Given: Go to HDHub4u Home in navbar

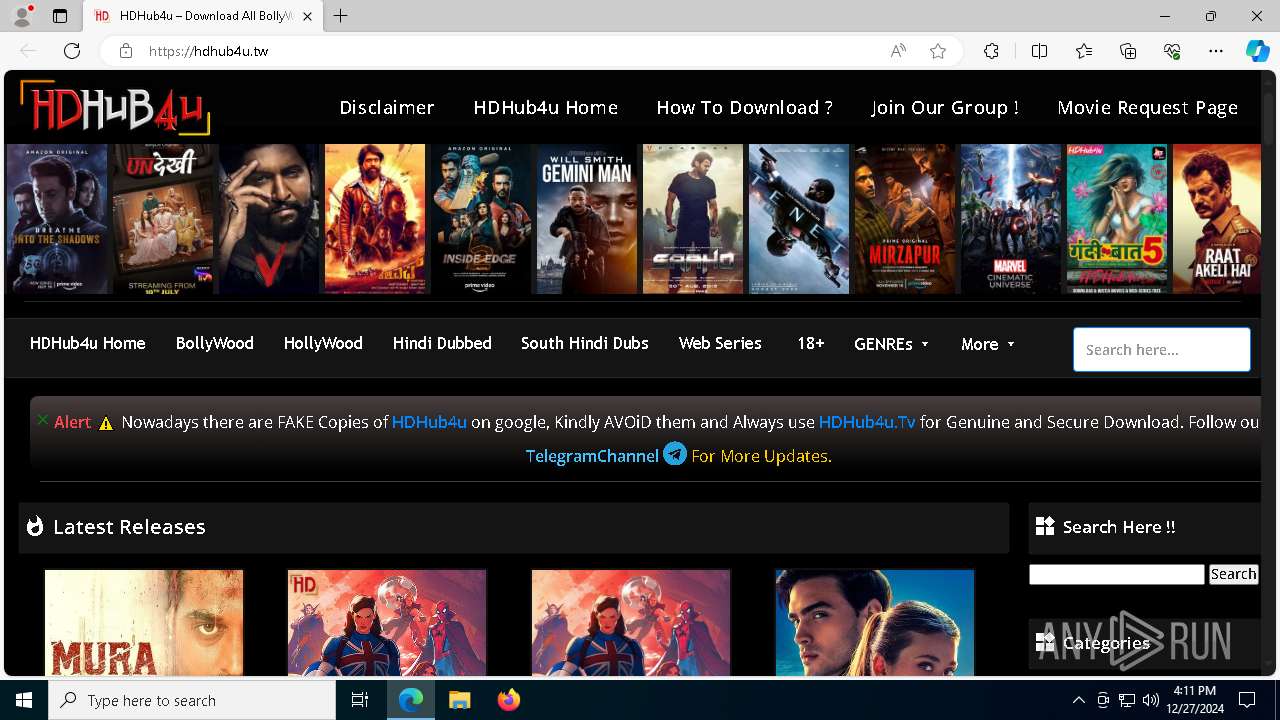Looking at the screenshot, I should coord(88,343).
